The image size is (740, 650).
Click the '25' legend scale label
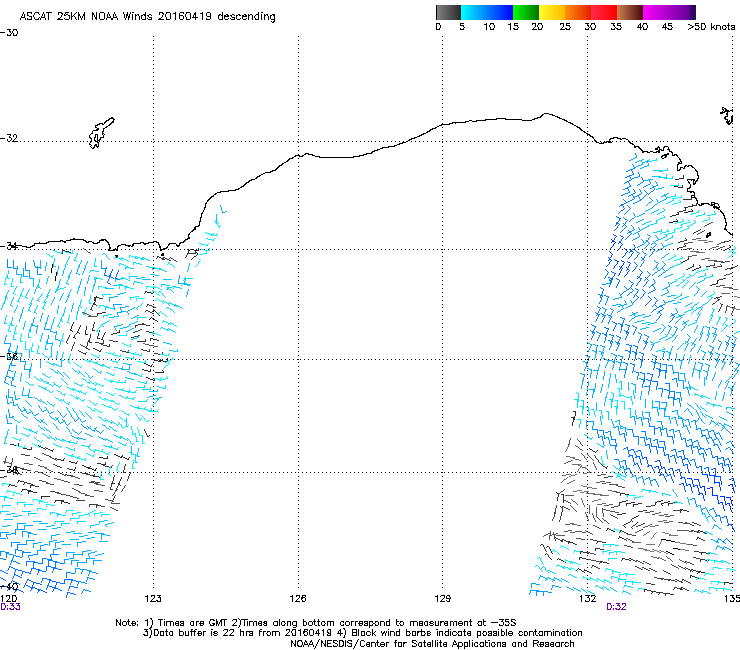click(565, 26)
